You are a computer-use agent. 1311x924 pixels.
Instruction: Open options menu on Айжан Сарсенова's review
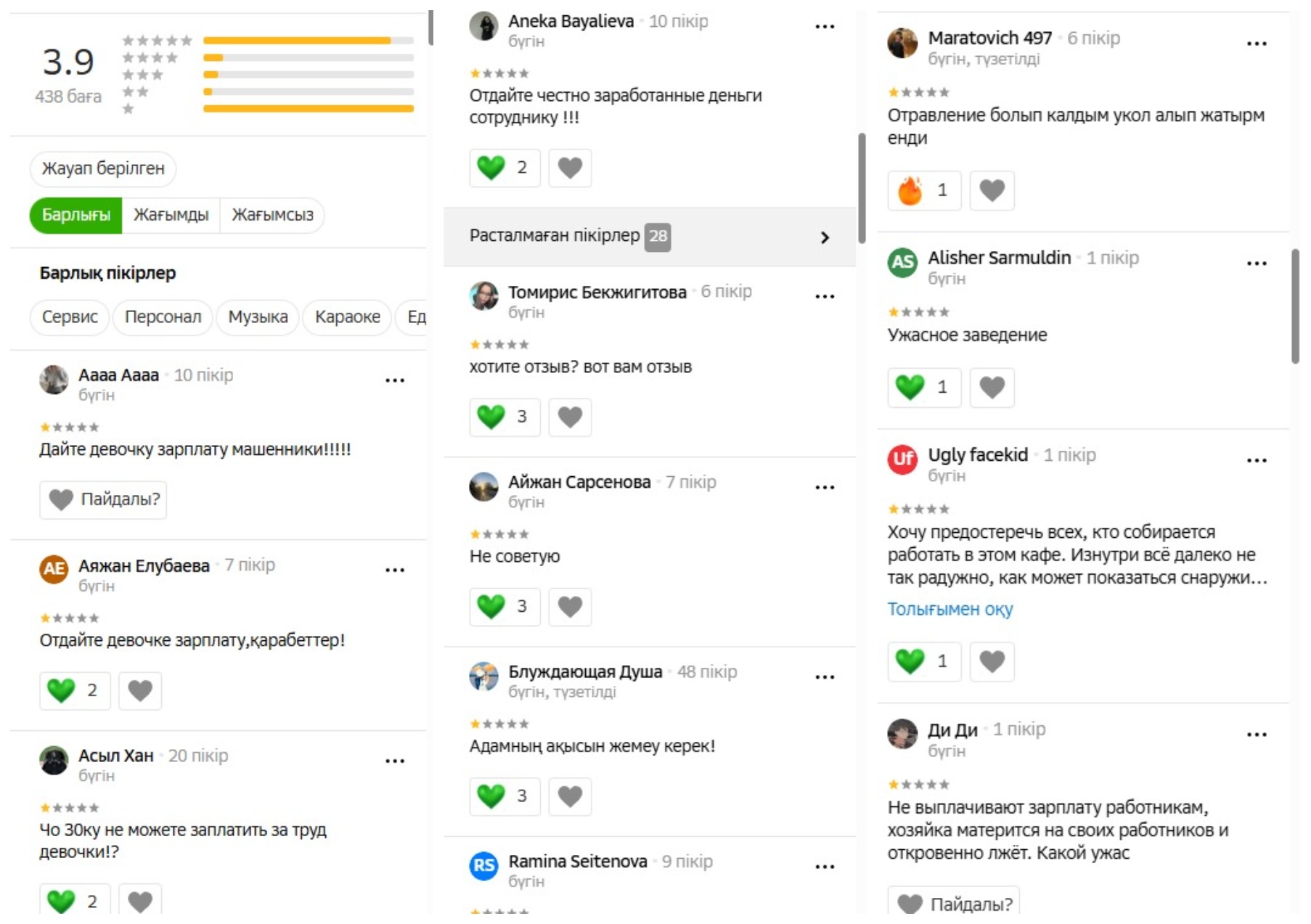click(x=824, y=487)
